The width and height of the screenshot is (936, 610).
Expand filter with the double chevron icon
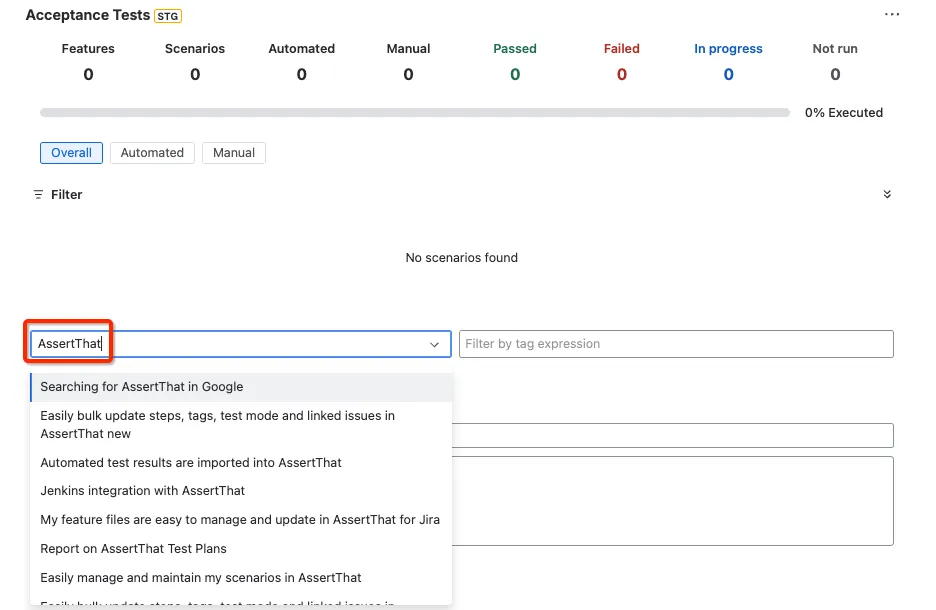pos(887,194)
